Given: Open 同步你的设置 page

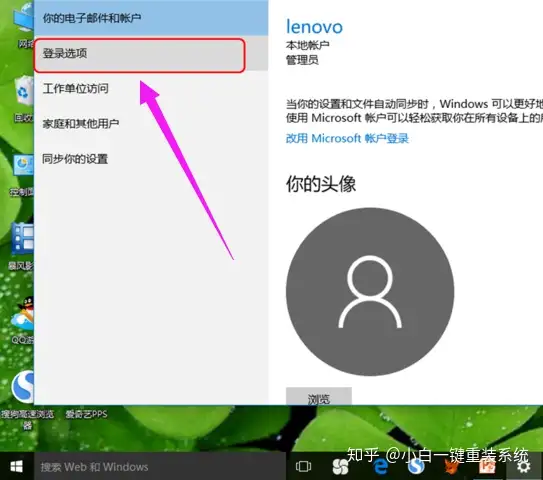Looking at the screenshot, I should click(x=151, y=159).
